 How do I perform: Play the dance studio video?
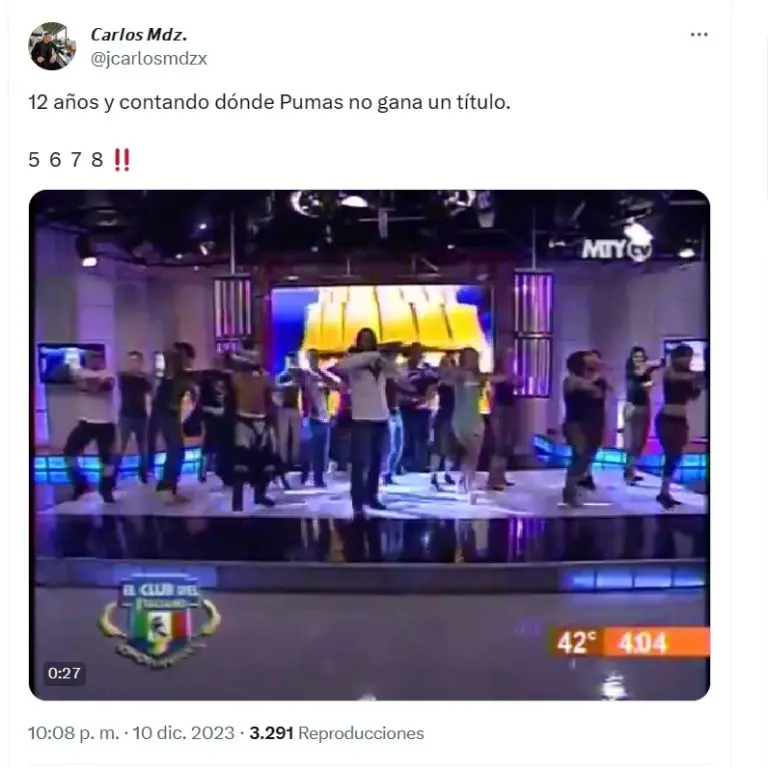(x=369, y=445)
